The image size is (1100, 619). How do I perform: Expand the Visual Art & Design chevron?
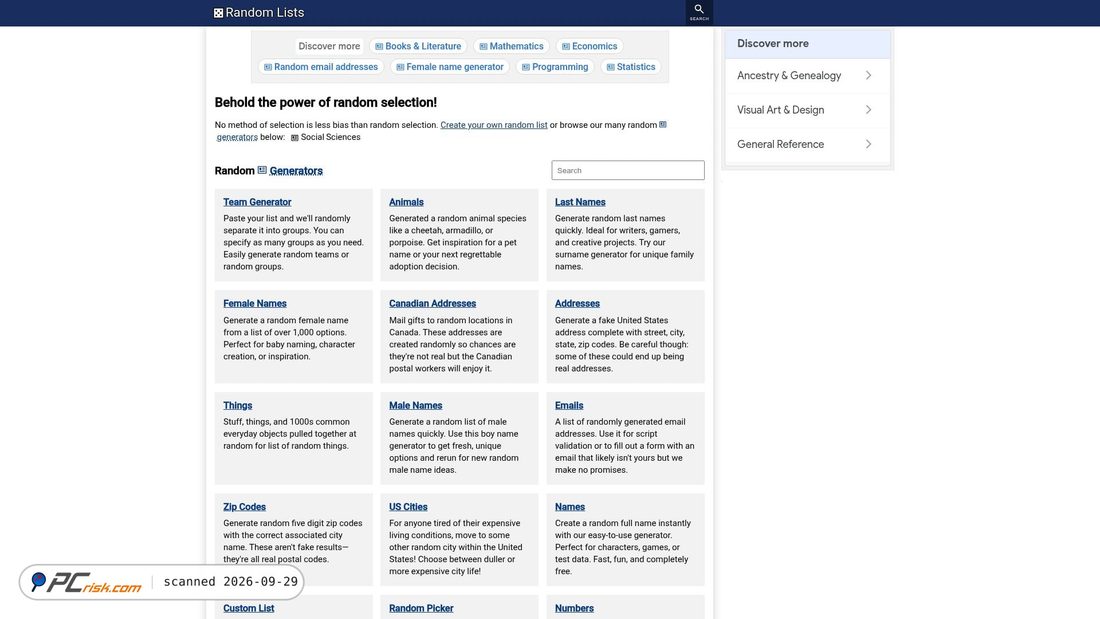pos(868,109)
